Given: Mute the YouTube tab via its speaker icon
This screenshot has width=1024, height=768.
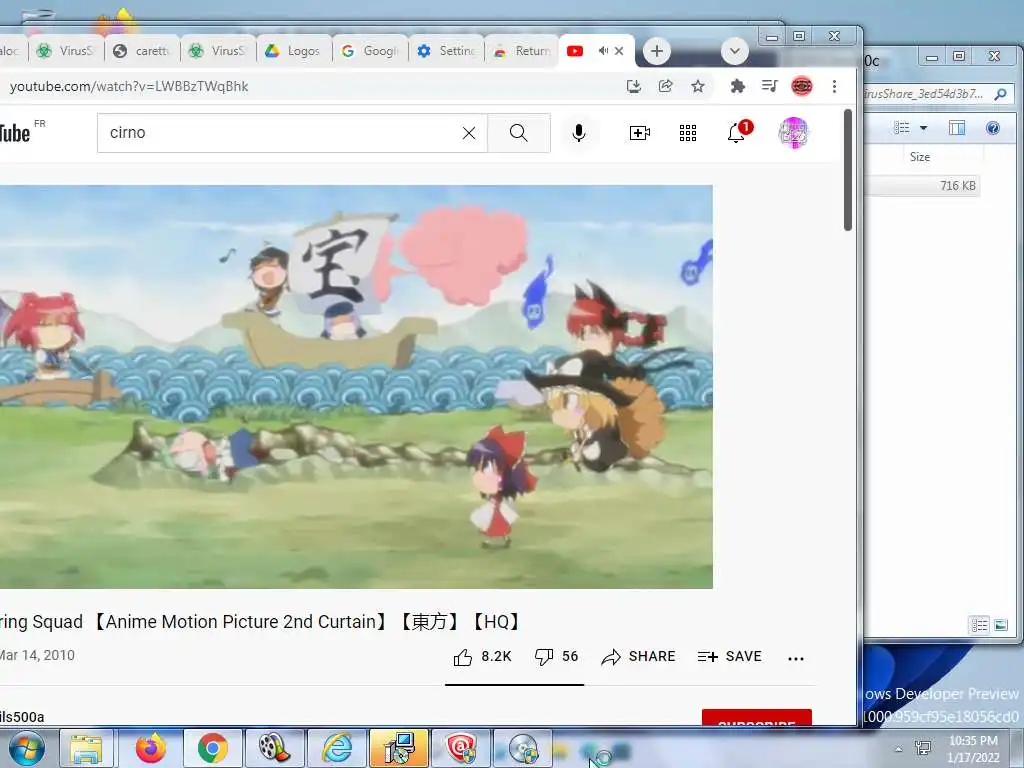Looking at the screenshot, I should click(603, 51).
